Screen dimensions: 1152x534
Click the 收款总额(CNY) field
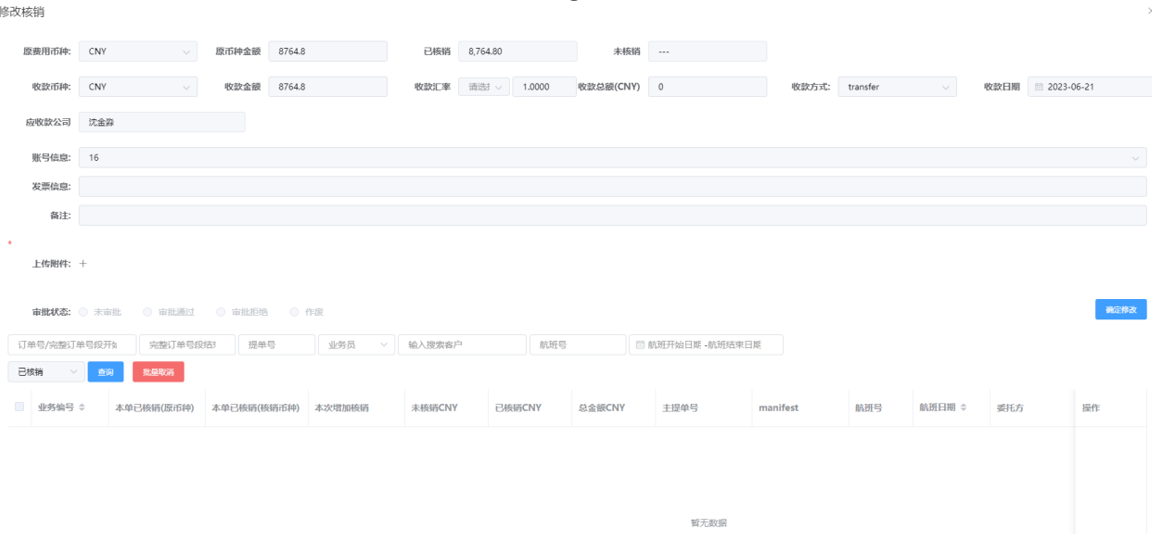708,87
